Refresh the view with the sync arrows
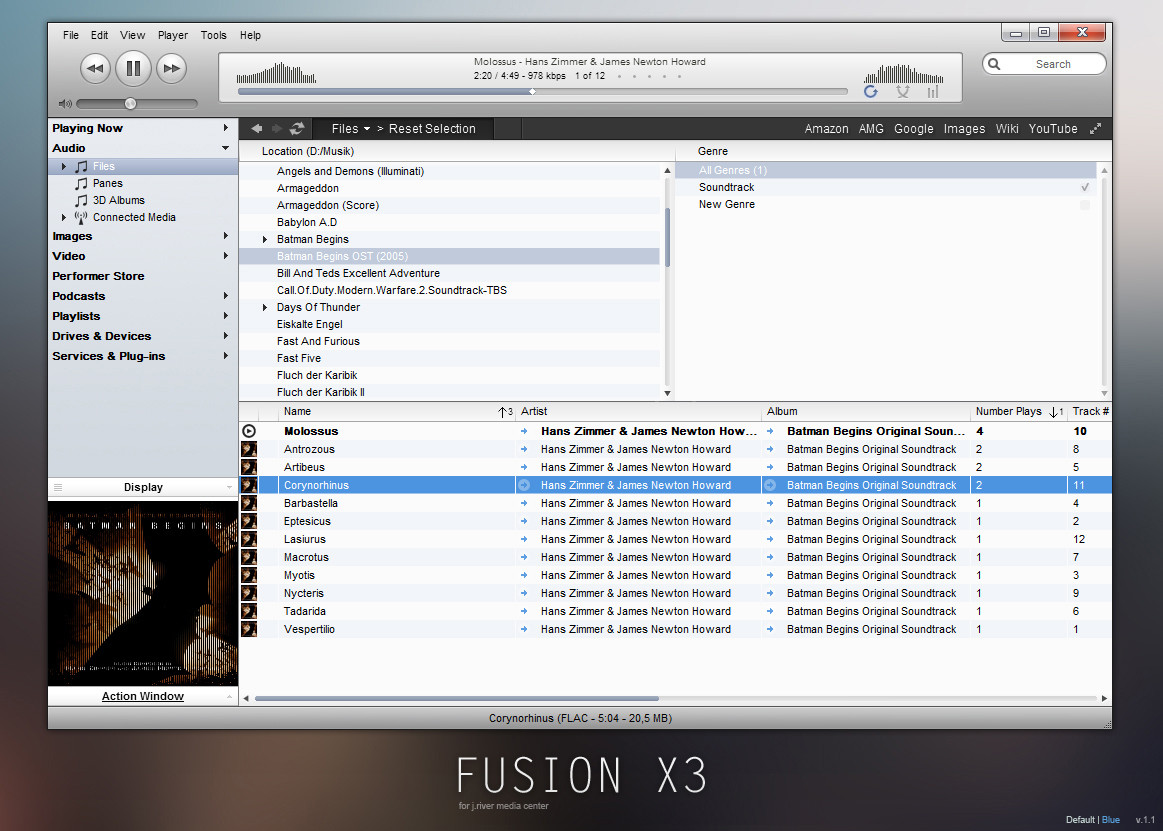The image size is (1163, 831). coord(297,128)
